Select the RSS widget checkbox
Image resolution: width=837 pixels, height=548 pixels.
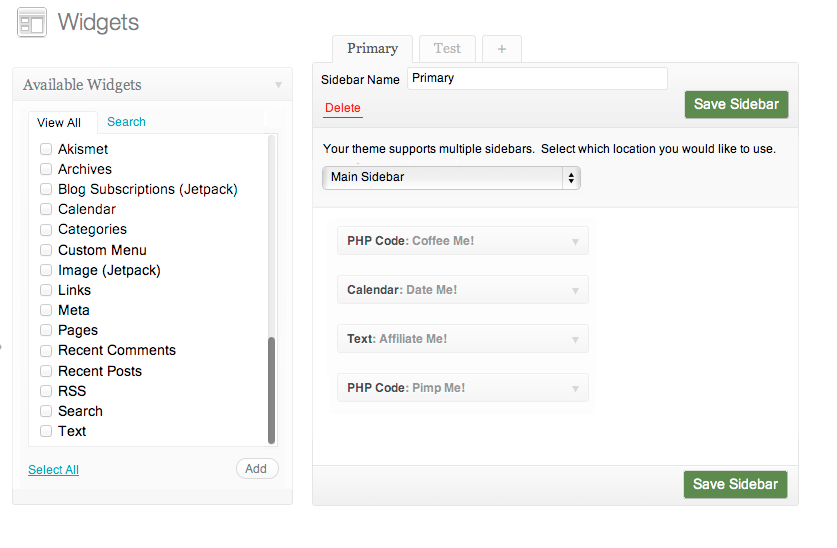point(46,391)
